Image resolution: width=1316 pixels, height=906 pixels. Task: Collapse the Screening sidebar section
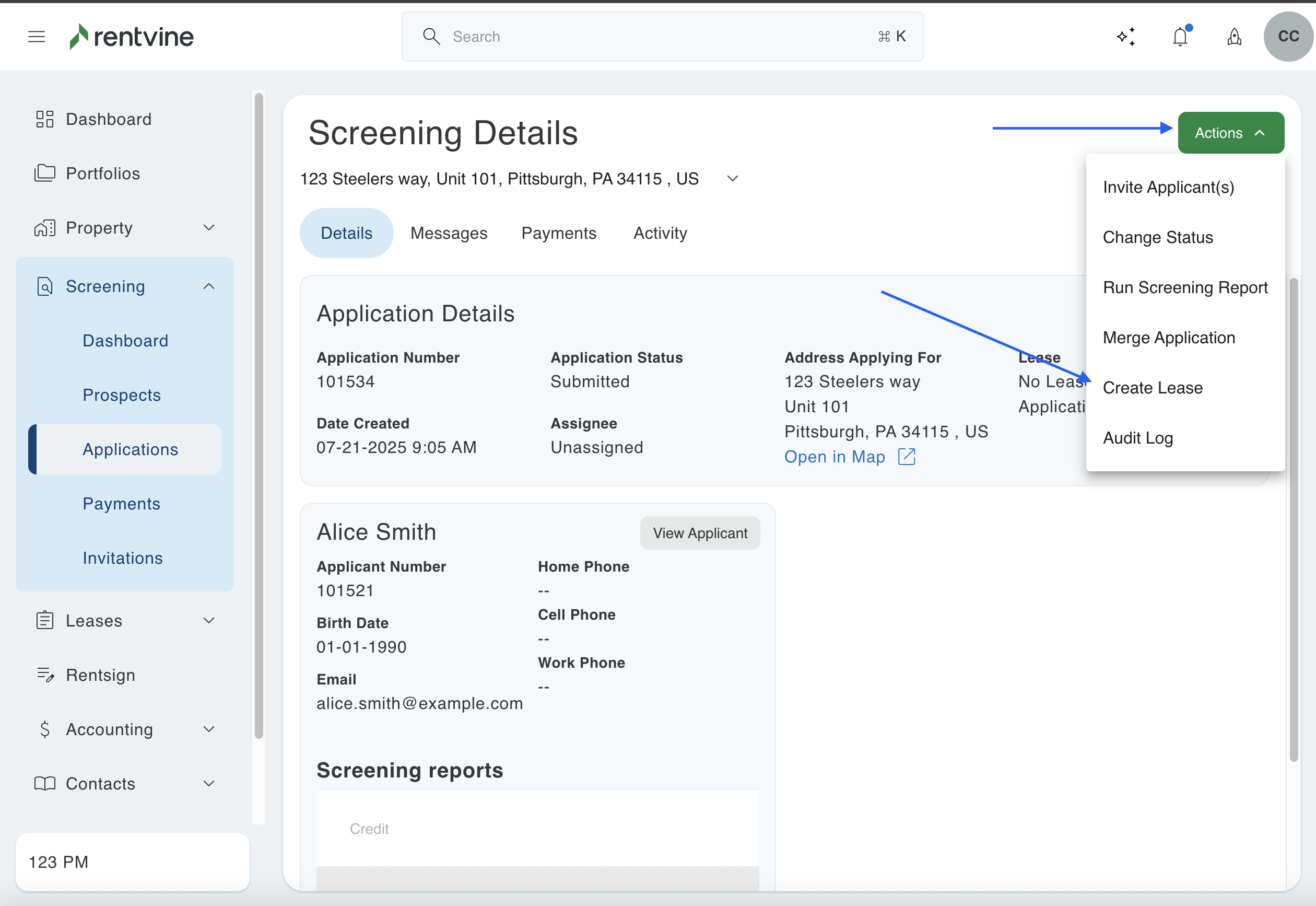click(x=209, y=287)
